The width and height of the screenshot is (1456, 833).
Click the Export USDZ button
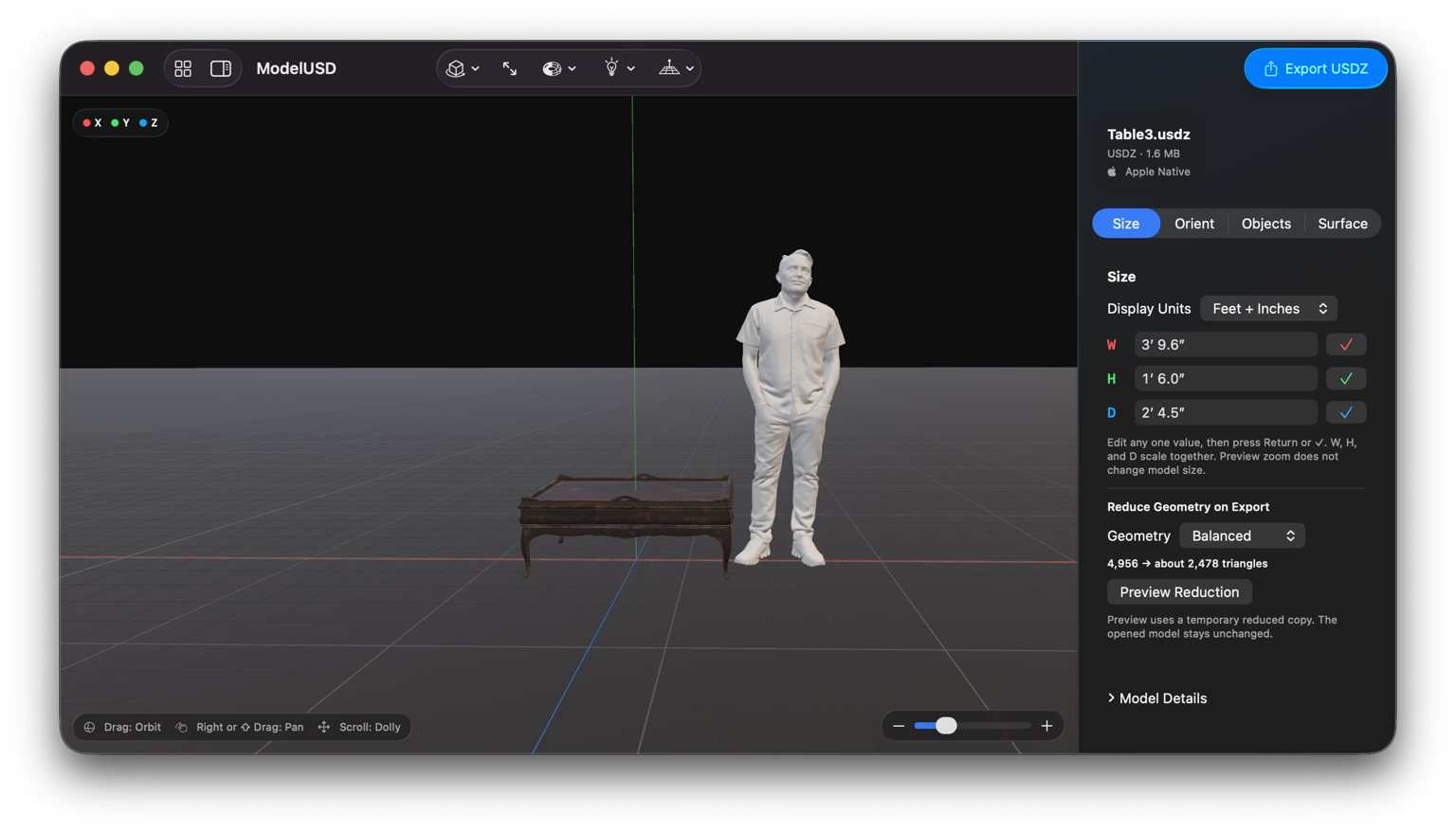tap(1316, 68)
